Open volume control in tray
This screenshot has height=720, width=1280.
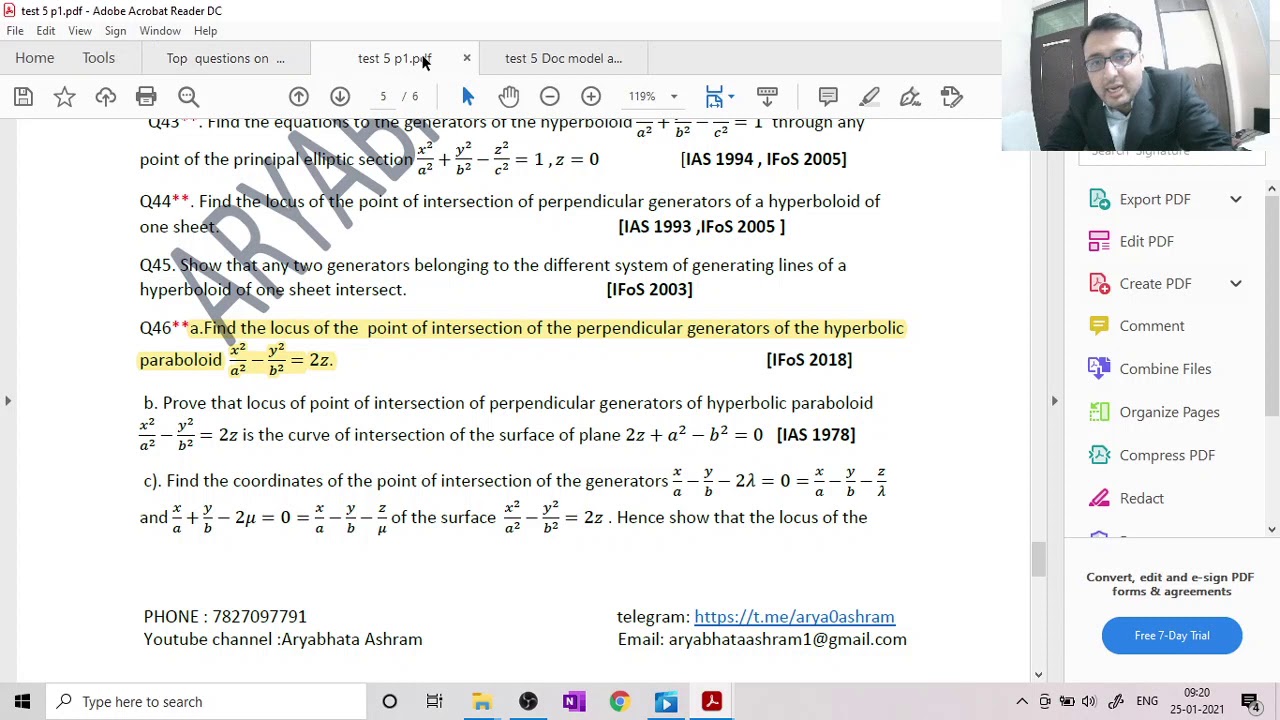coord(1089,702)
